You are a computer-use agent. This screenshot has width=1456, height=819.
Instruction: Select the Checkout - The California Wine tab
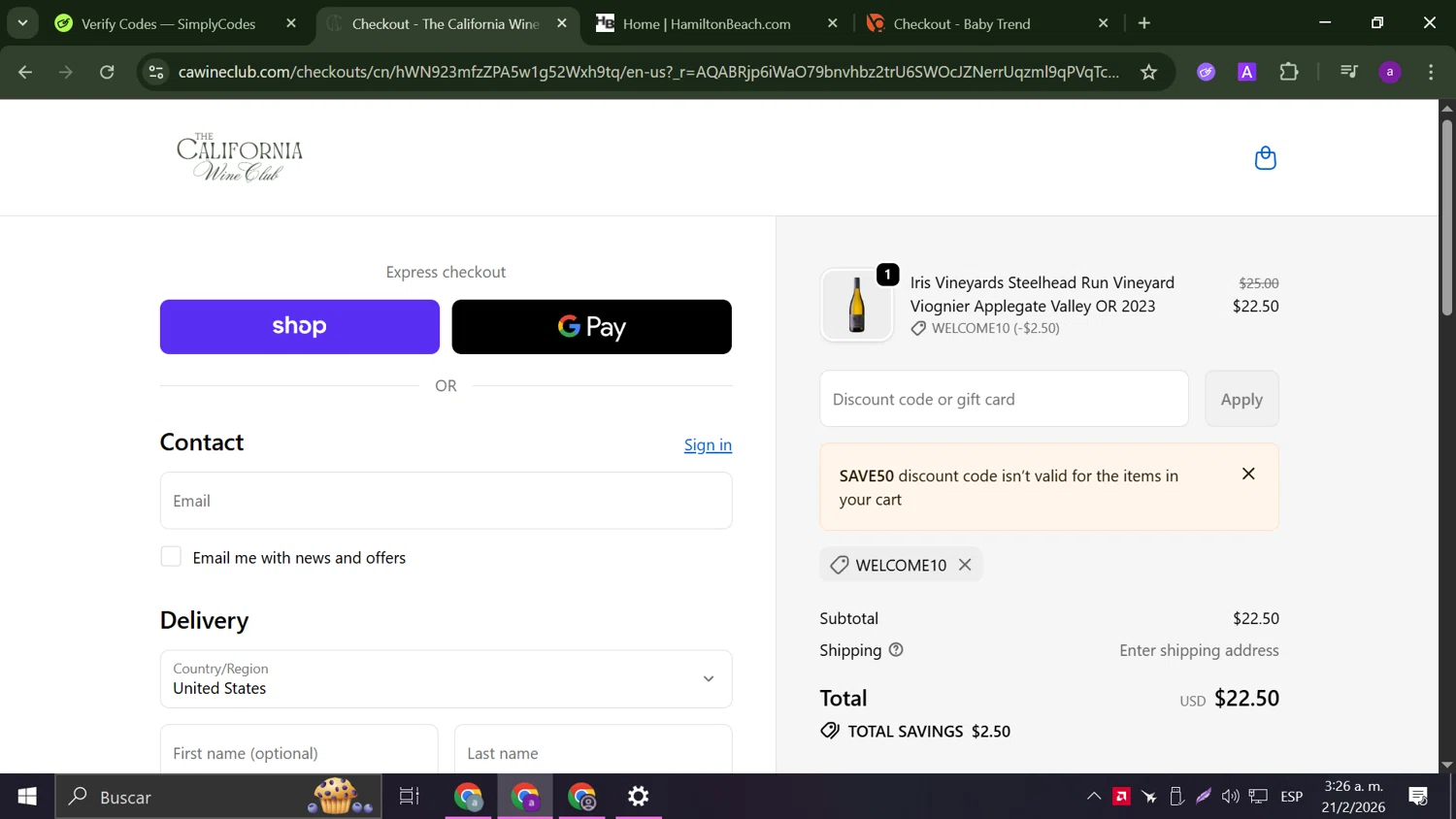coord(447,23)
